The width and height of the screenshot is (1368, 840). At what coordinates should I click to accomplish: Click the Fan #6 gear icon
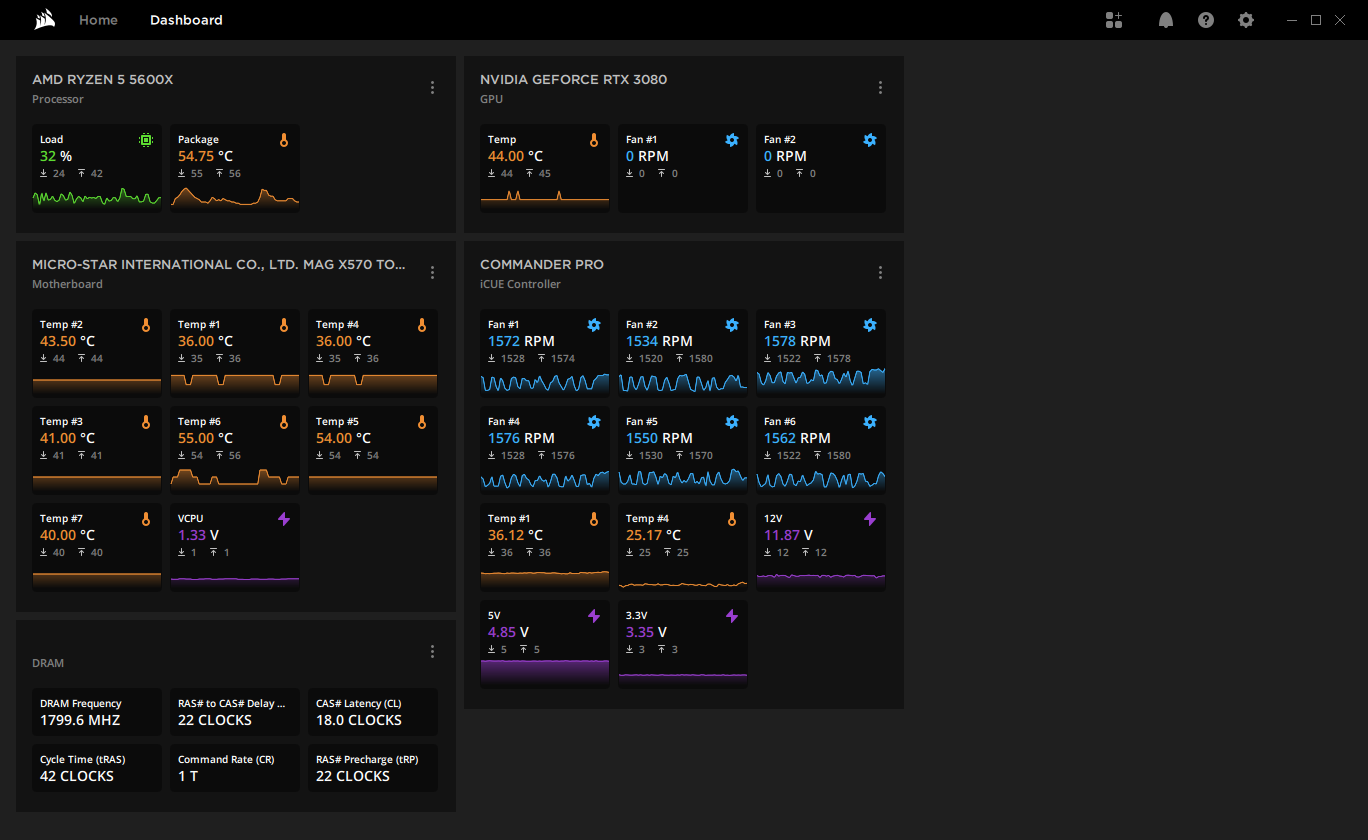tap(870, 422)
